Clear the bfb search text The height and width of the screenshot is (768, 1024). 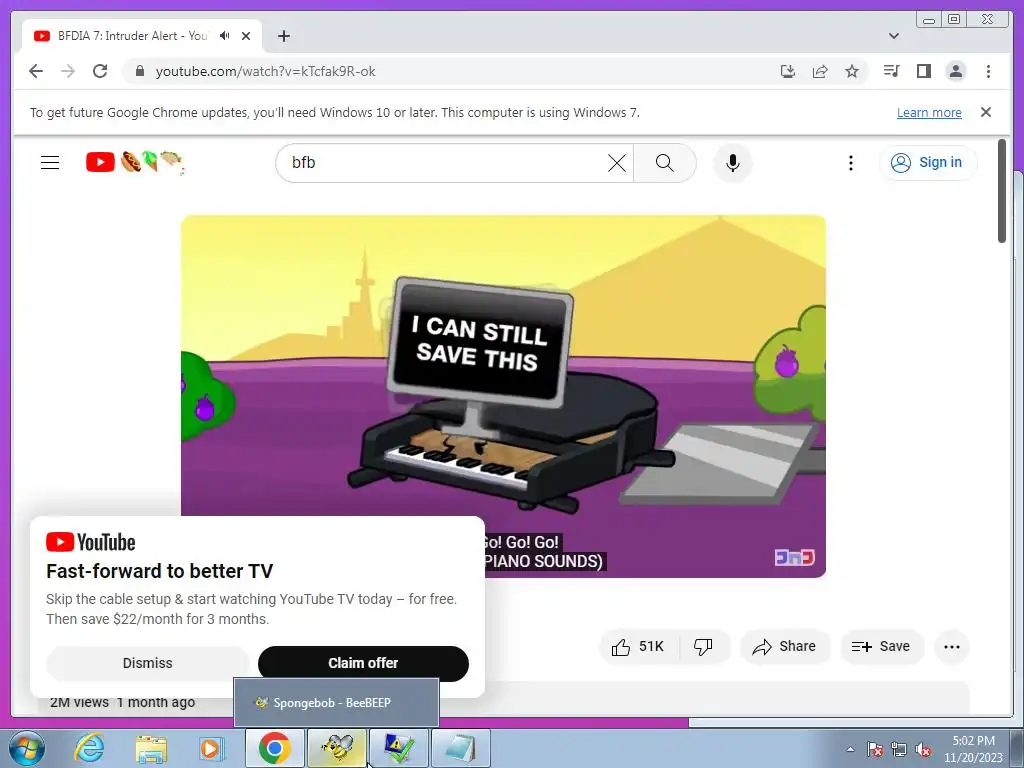[x=617, y=163]
